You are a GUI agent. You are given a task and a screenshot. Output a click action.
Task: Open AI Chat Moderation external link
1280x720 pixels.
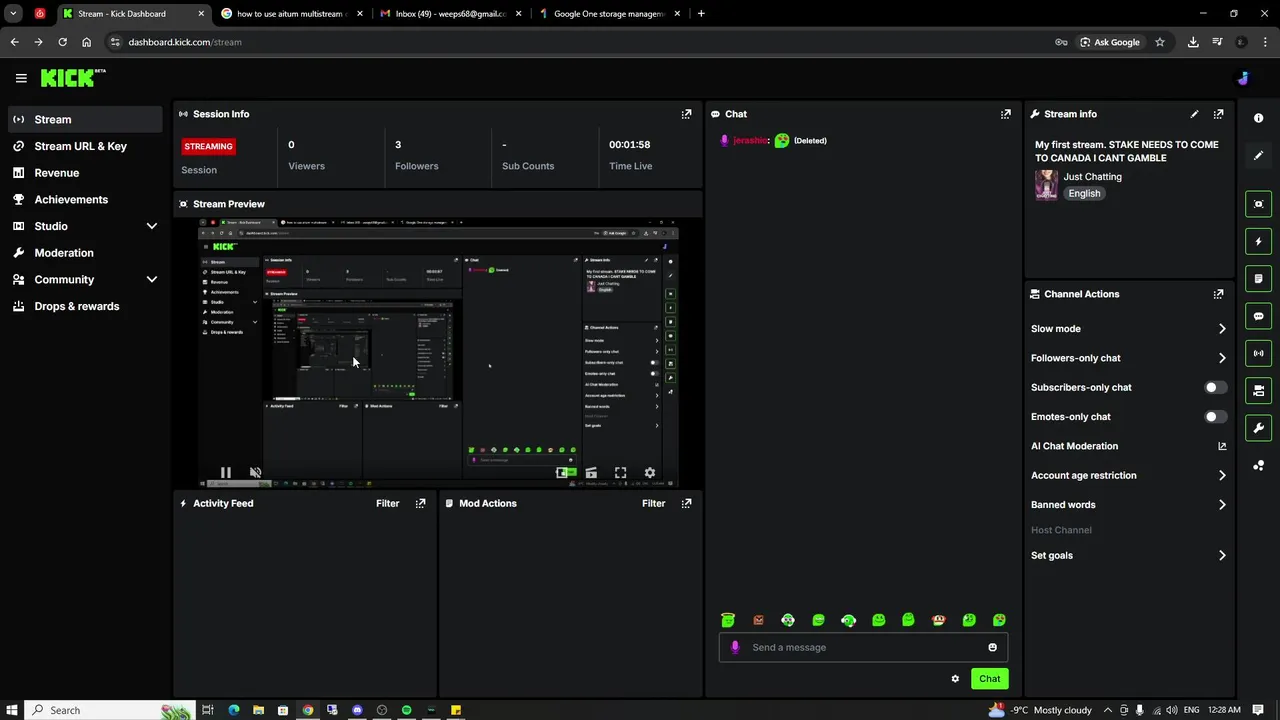tap(1222, 446)
